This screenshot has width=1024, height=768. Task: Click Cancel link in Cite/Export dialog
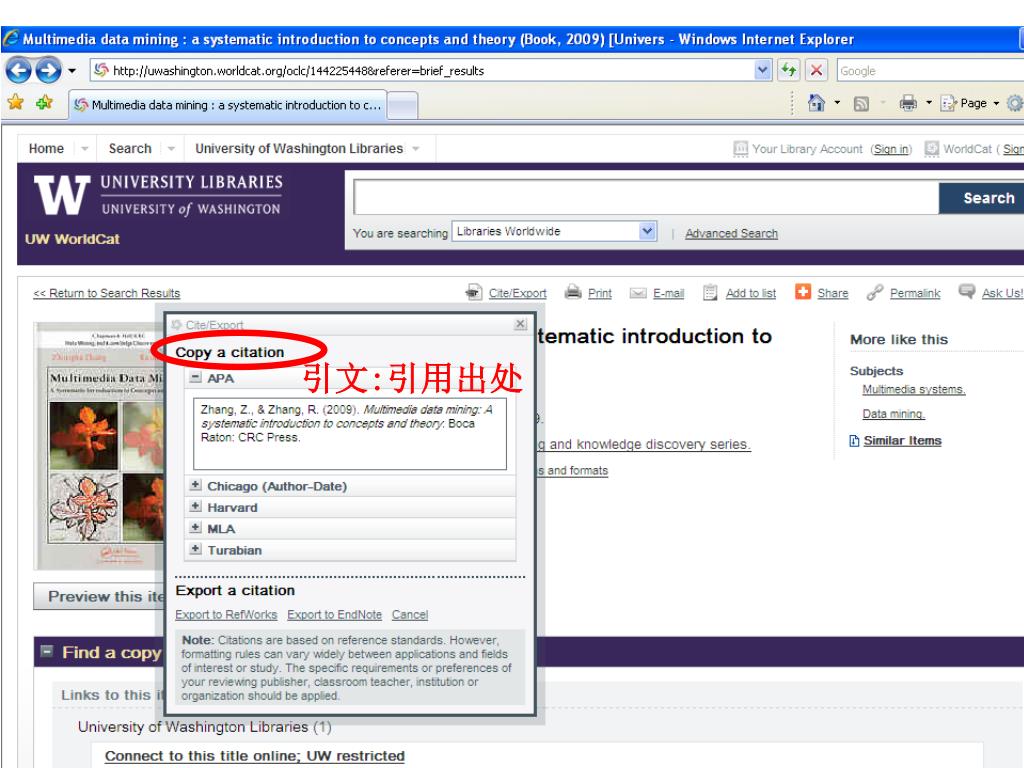point(410,615)
